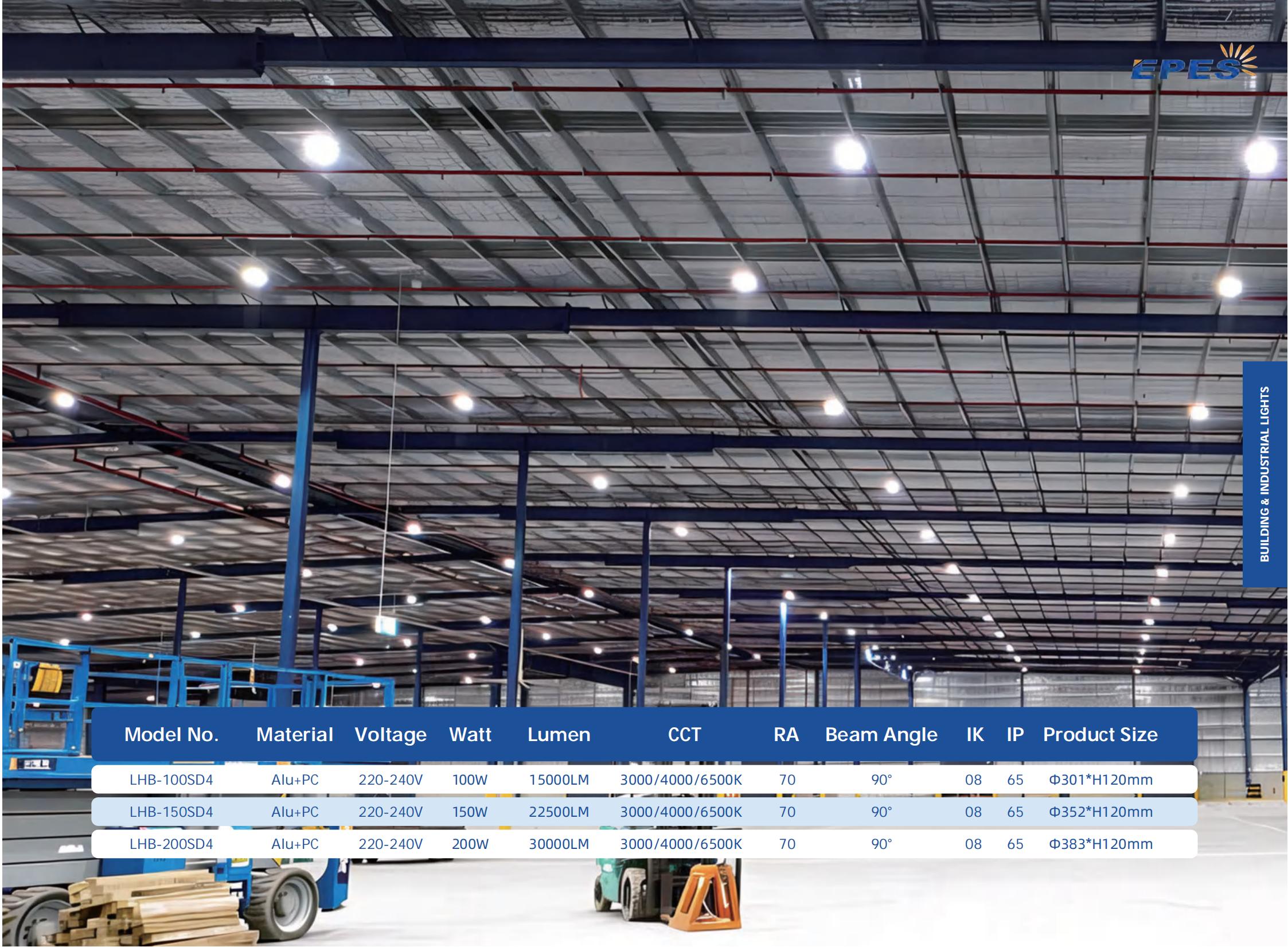Click IP value 65 in LHB-100SD4 row
Image resolution: width=1288 pixels, height=947 pixels.
click(x=1015, y=780)
